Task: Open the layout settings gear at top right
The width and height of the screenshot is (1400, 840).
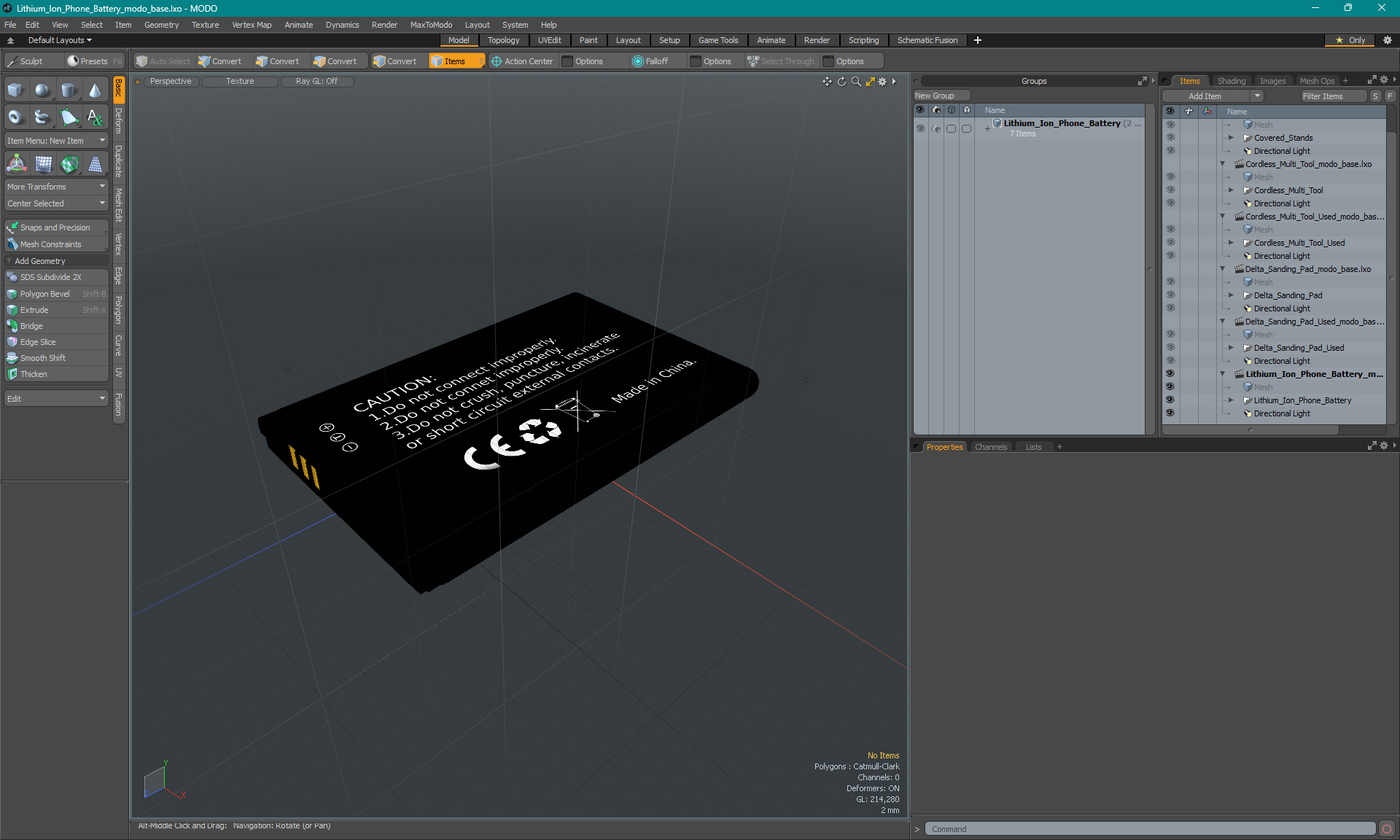Action: coord(1388,40)
